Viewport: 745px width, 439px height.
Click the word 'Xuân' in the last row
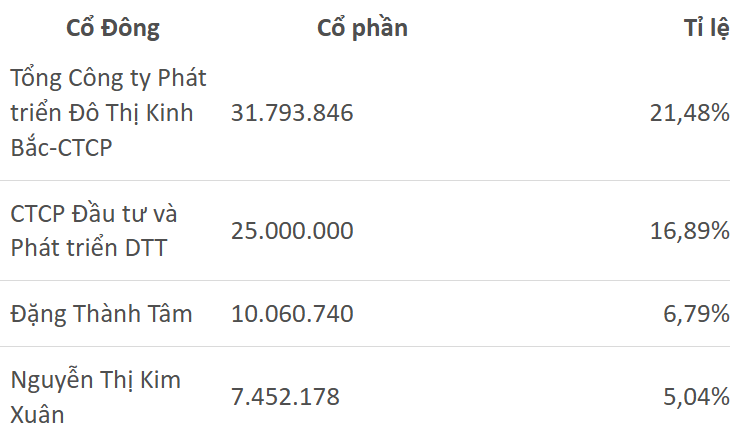38,414
